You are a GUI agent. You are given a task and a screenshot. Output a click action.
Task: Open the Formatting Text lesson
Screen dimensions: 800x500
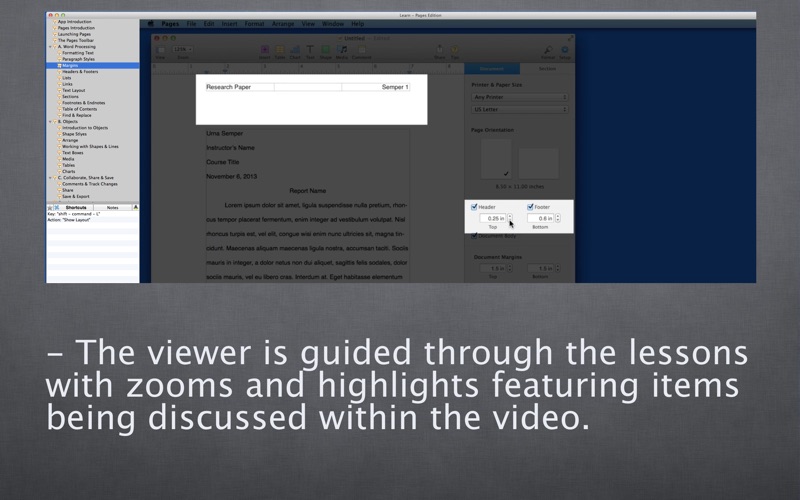click(78, 53)
